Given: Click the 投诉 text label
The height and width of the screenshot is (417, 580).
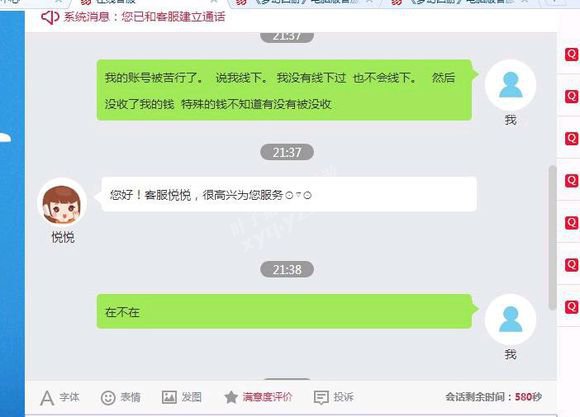Looking at the screenshot, I should [344, 397].
